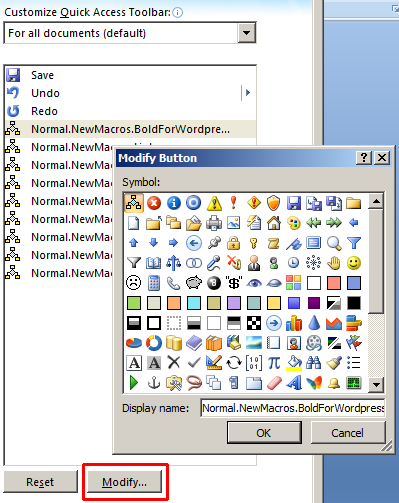Select the microphone symbol

[214, 263]
